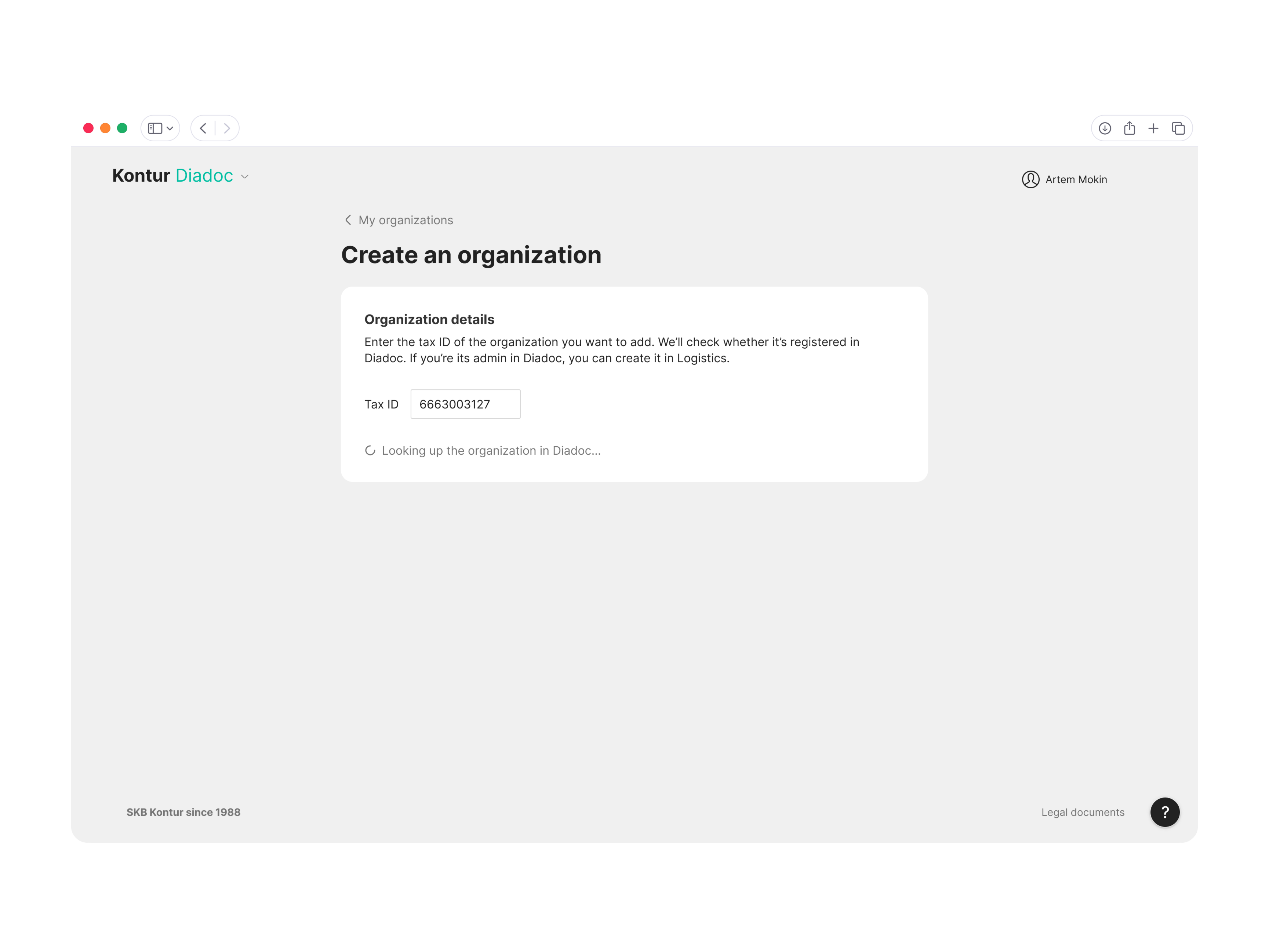Click the Artem Mokin account name
The width and height of the screenshot is (1269, 952).
coord(1076,179)
